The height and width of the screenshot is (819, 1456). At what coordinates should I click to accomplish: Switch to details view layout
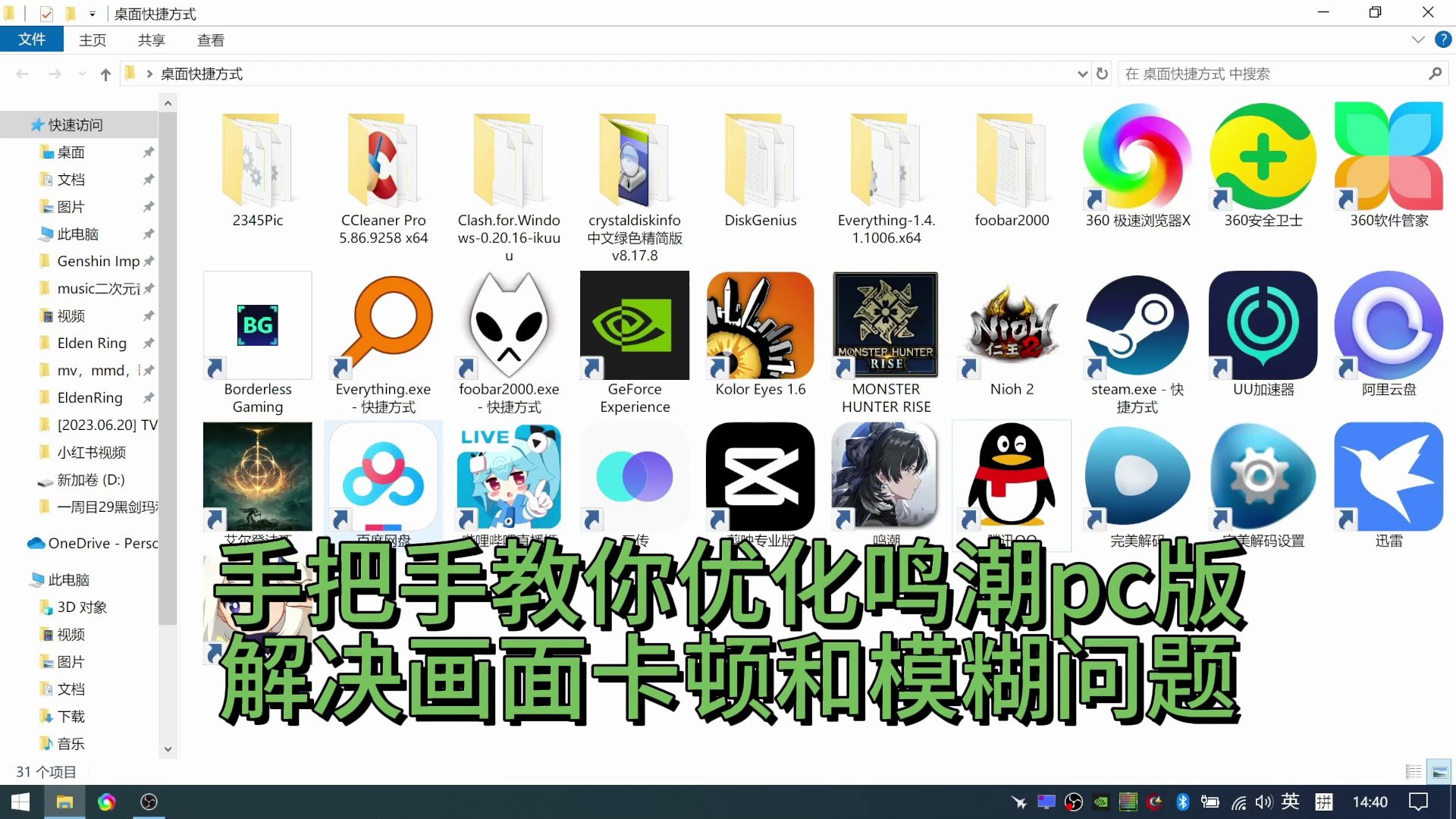[1414, 772]
